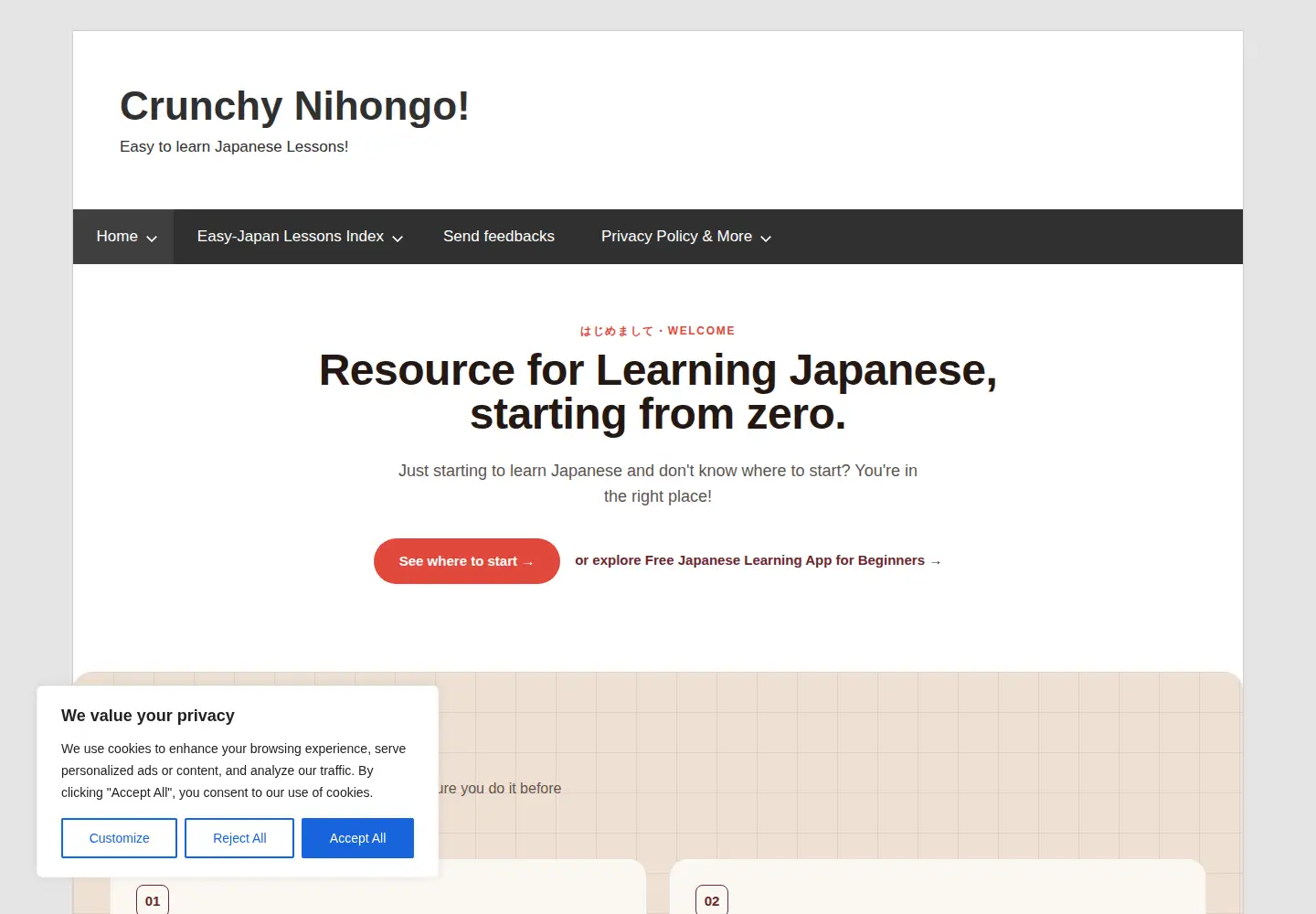This screenshot has width=1316, height=914.
Task: Click the はじめまして · WELCOME label
Action: pyautogui.click(x=658, y=331)
